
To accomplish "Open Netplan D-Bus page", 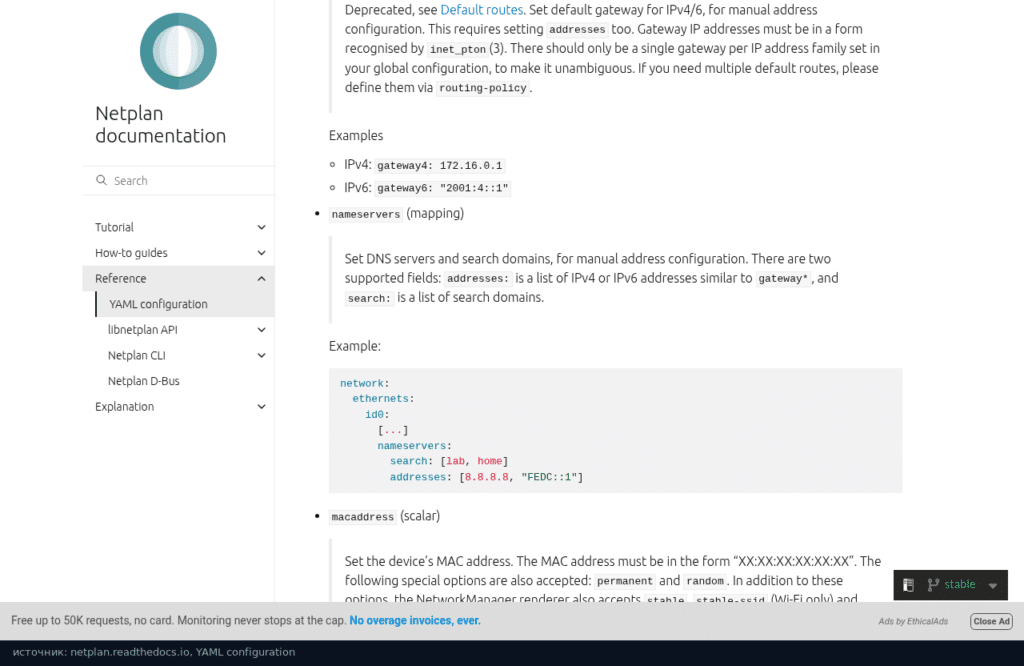I will (144, 381).
